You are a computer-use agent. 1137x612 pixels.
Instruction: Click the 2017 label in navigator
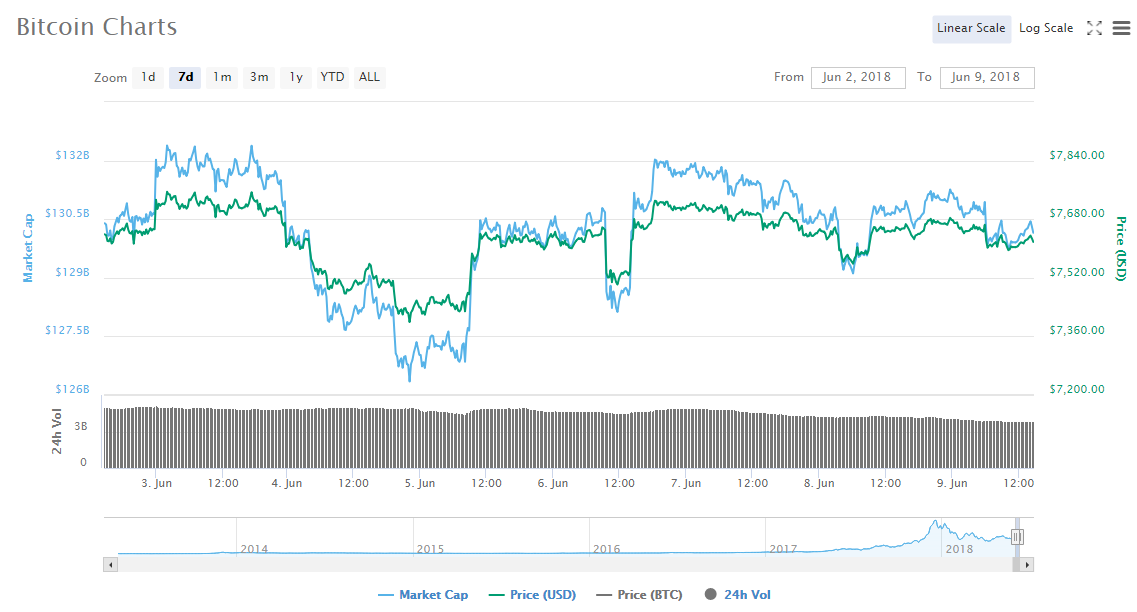tap(783, 549)
